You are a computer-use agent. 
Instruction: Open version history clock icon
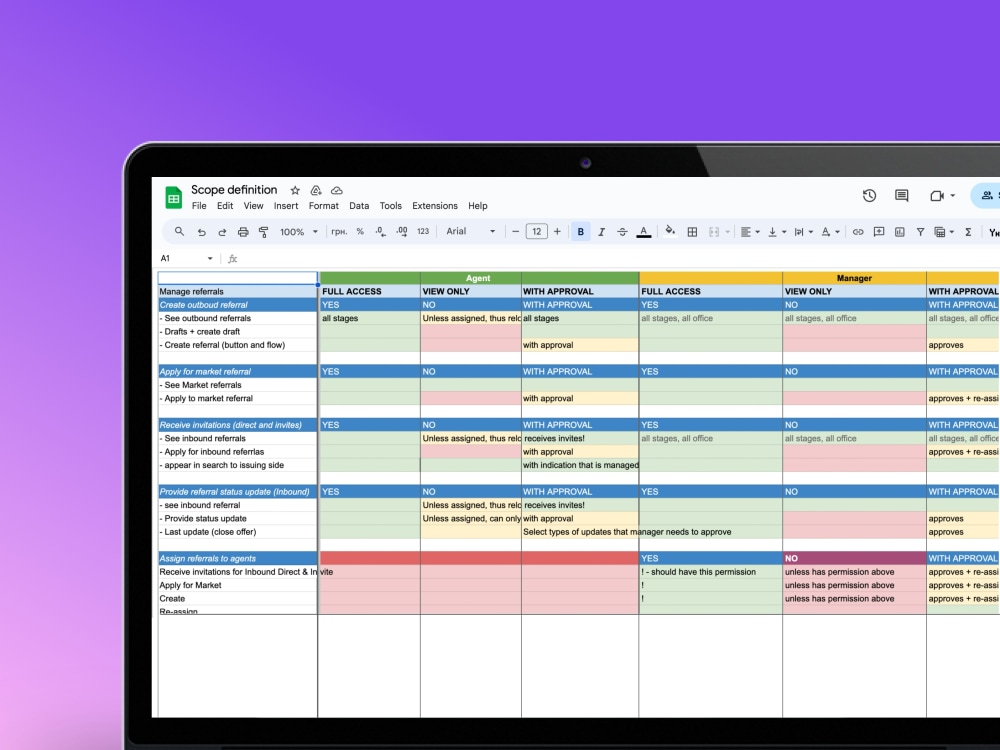869,196
